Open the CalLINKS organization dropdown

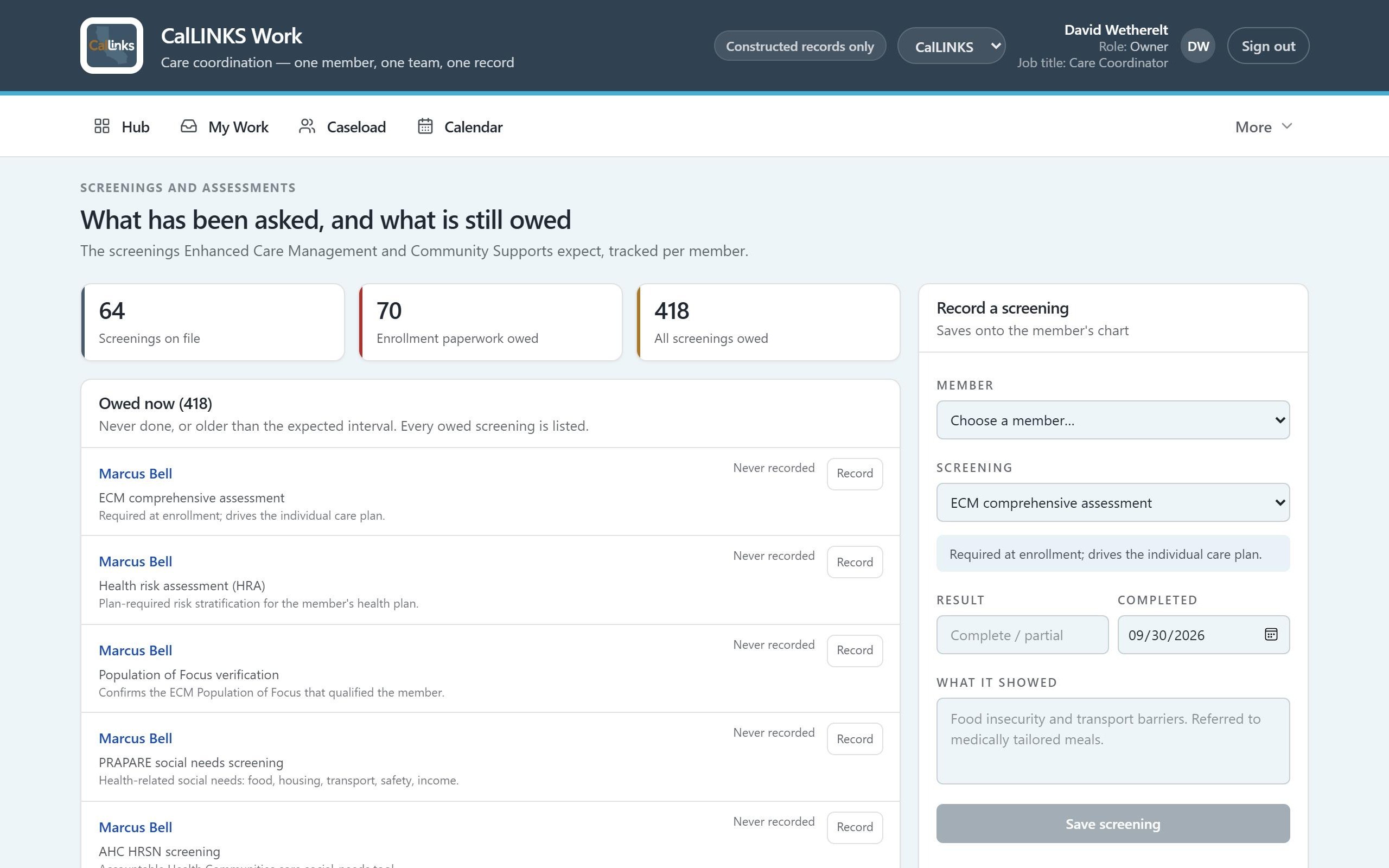coord(951,46)
